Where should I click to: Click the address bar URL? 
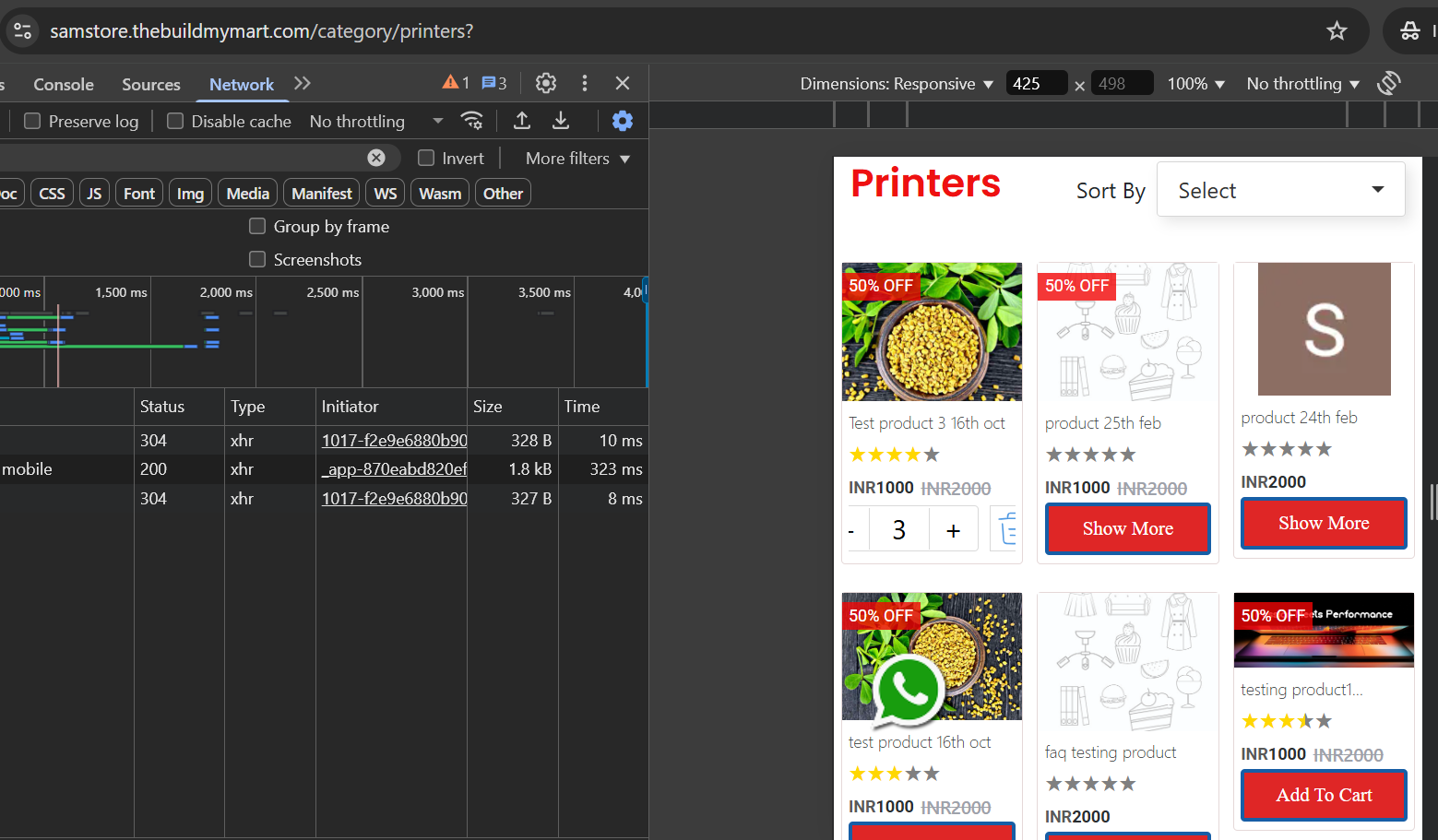pos(261,31)
